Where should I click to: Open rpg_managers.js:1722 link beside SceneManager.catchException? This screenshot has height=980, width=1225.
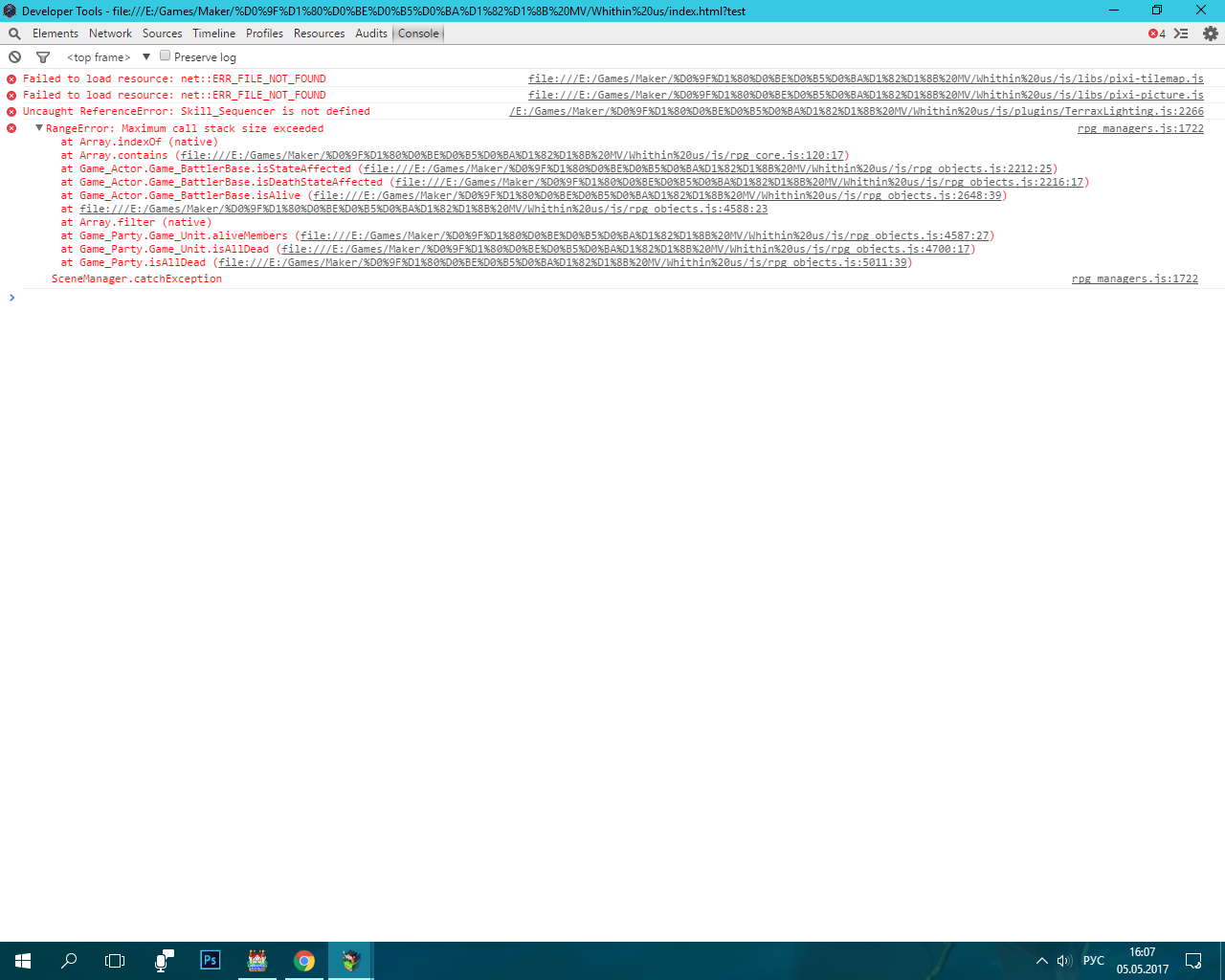pos(1135,279)
